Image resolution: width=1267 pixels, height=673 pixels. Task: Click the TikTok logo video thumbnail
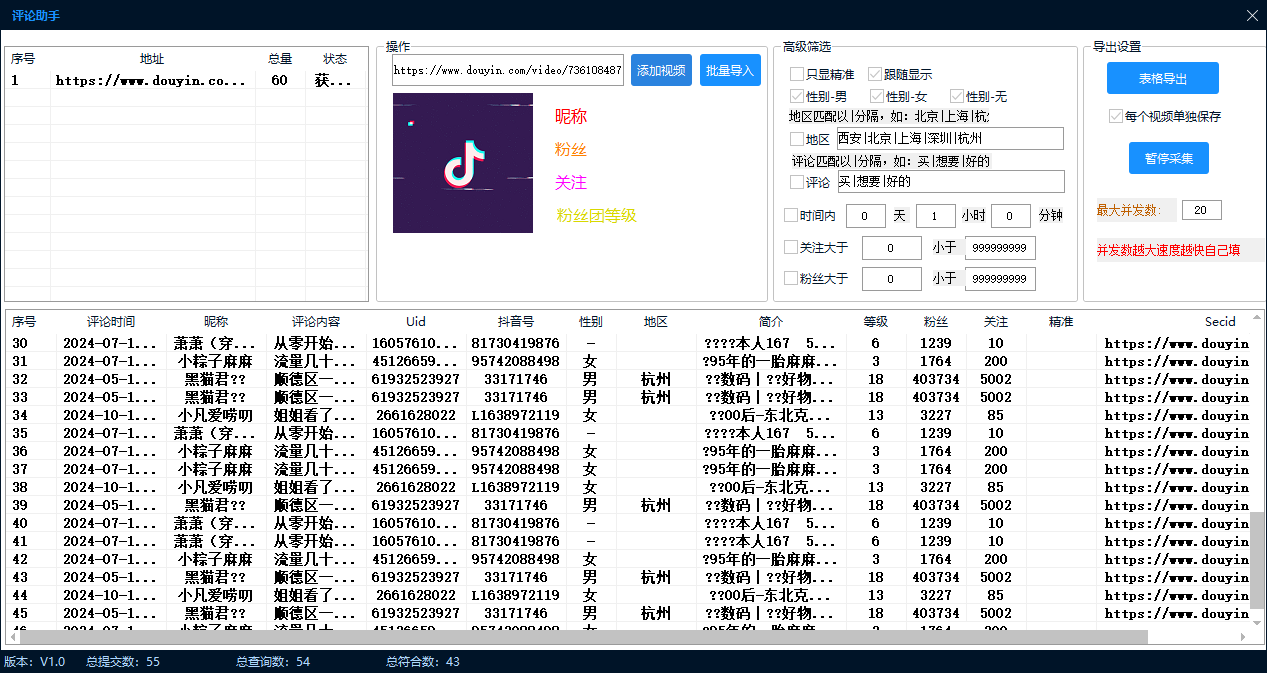pos(462,163)
